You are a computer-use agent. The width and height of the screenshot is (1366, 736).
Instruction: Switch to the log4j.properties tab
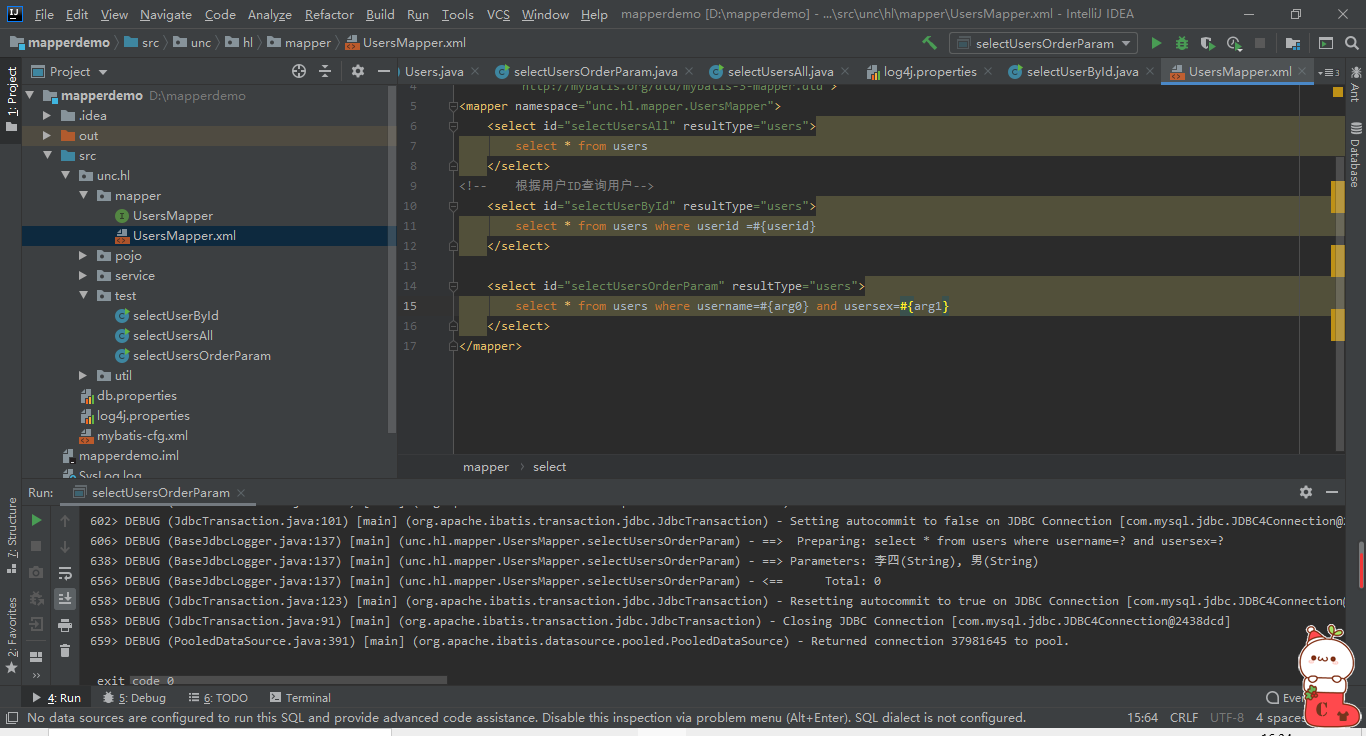point(930,71)
